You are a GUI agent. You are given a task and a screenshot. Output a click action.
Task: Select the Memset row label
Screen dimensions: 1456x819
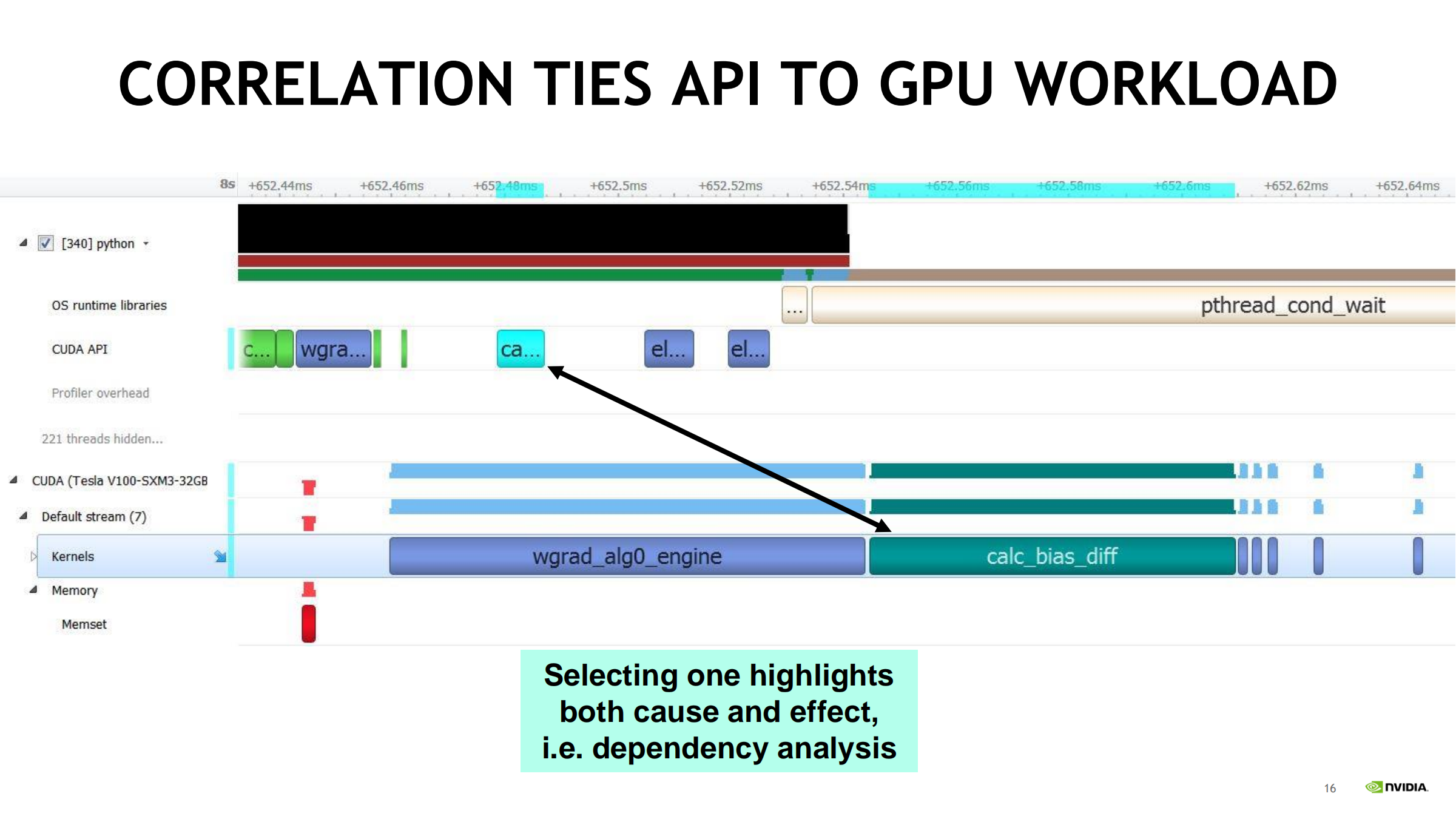point(84,624)
